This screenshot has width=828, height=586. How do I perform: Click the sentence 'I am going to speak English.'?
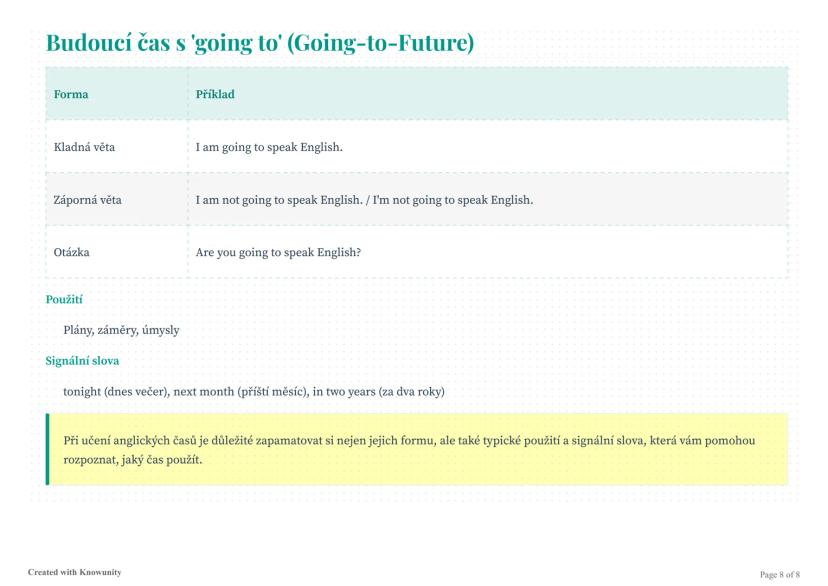coord(269,147)
